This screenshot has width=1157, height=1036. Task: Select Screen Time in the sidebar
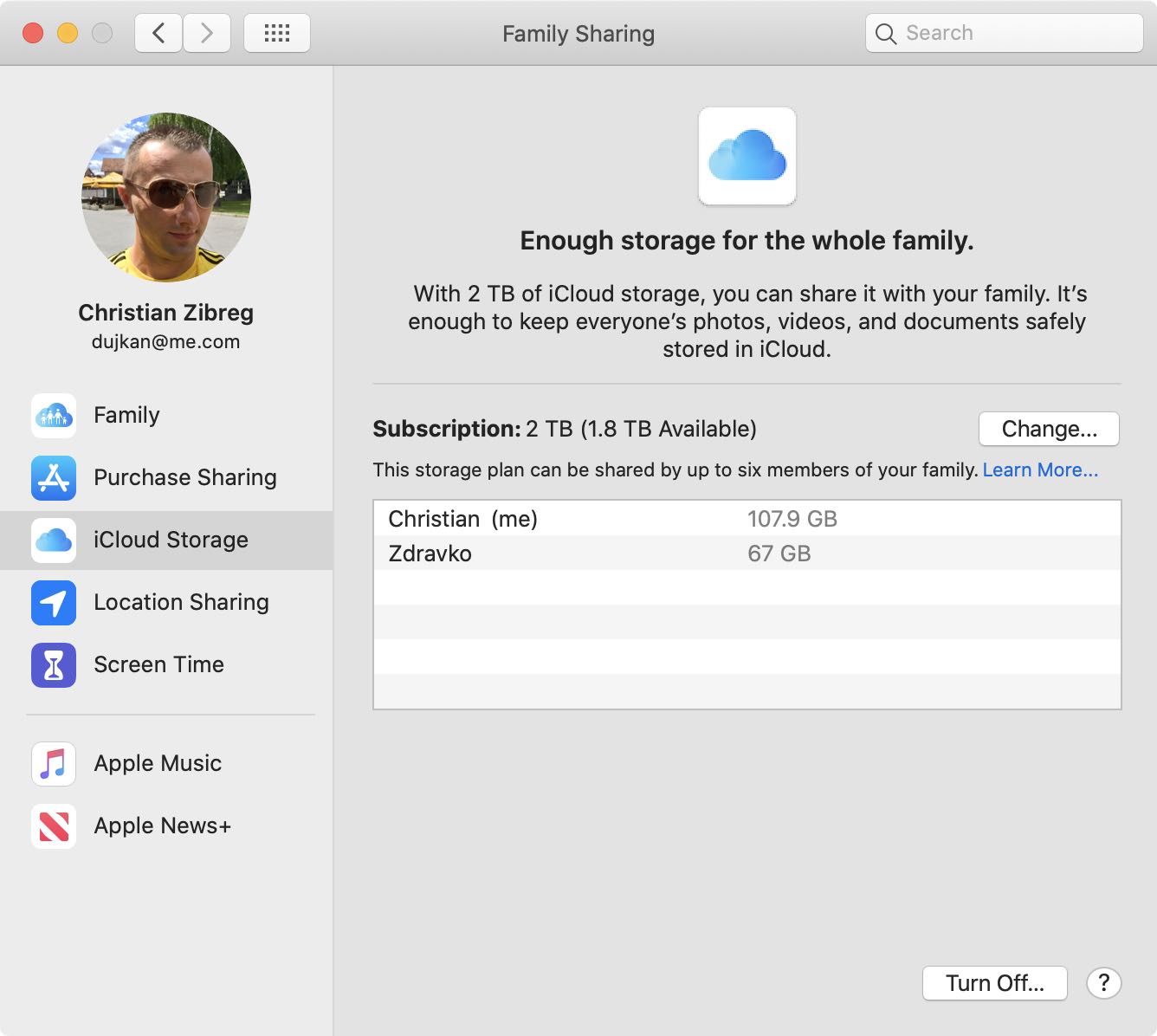tap(158, 664)
